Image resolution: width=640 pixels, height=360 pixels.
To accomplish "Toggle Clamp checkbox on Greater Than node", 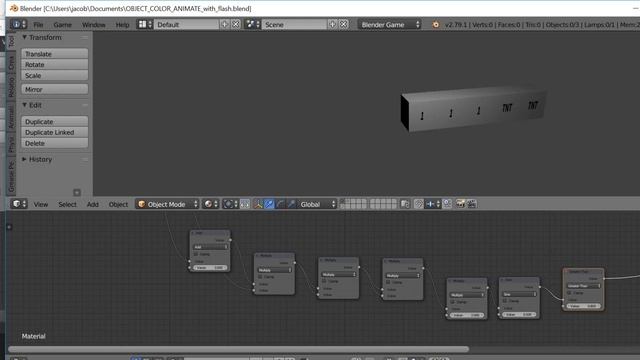I will 569,293.
